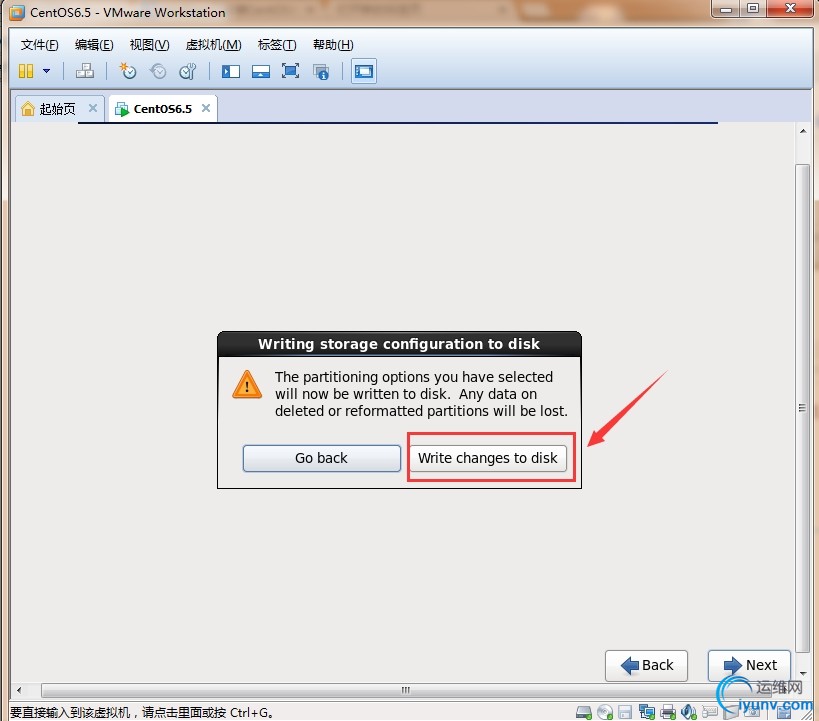The height and width of the screenshot is (721, 819).
Task: Click the installer Next button
Action: coord(750,666)
